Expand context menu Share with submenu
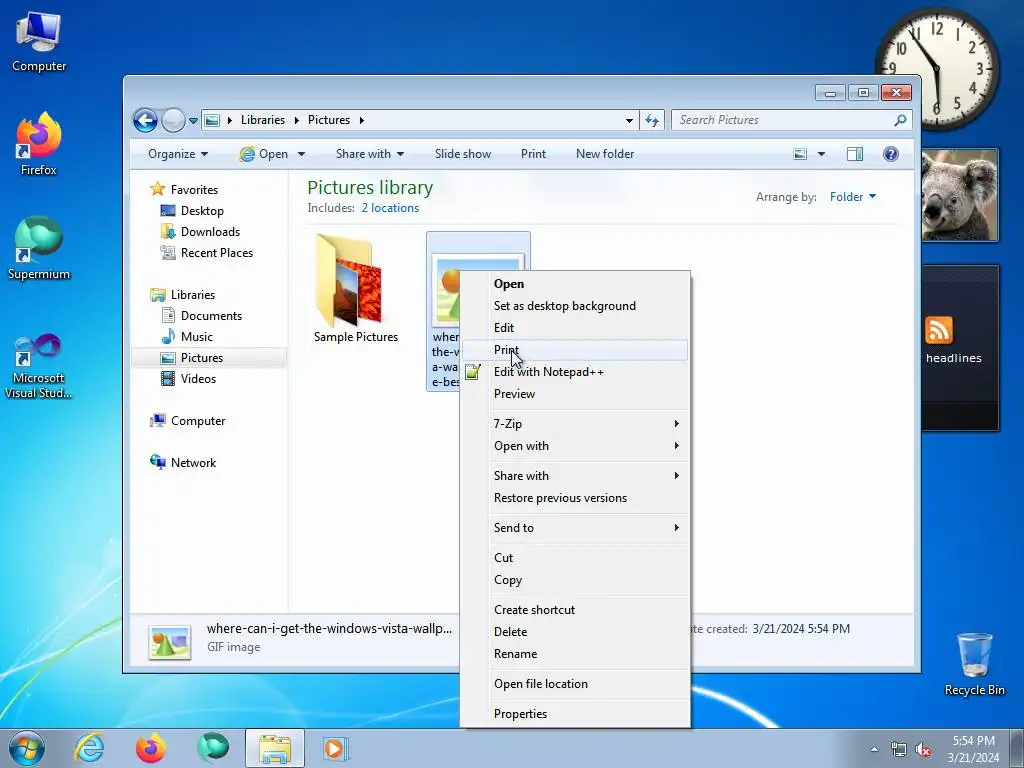The height and width of the screenshot is (768, 1024). (x=575, y=475)
